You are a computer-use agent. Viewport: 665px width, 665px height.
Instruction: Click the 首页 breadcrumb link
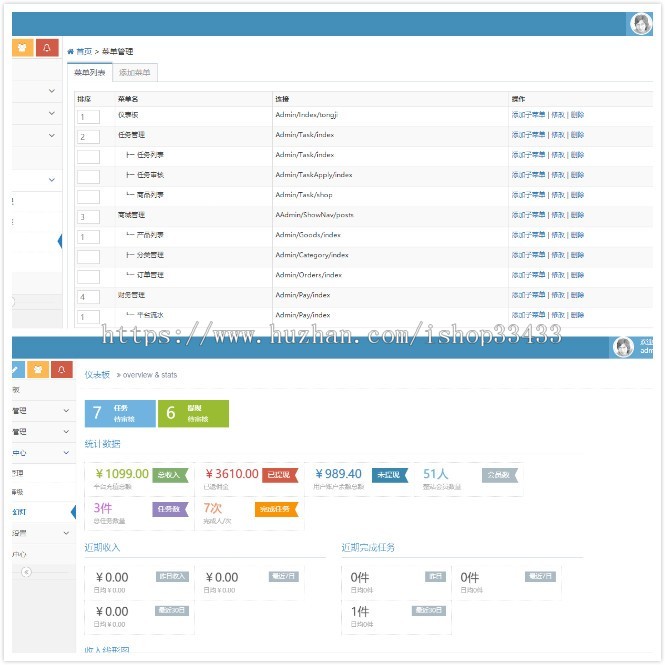84,52
